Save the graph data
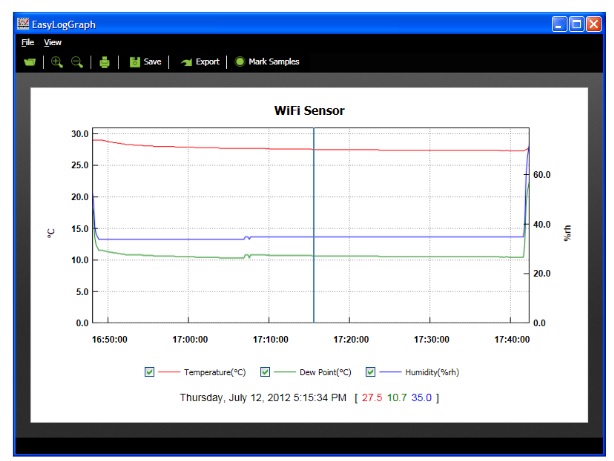Screen dimensions: 614x461 click(145, 62)
